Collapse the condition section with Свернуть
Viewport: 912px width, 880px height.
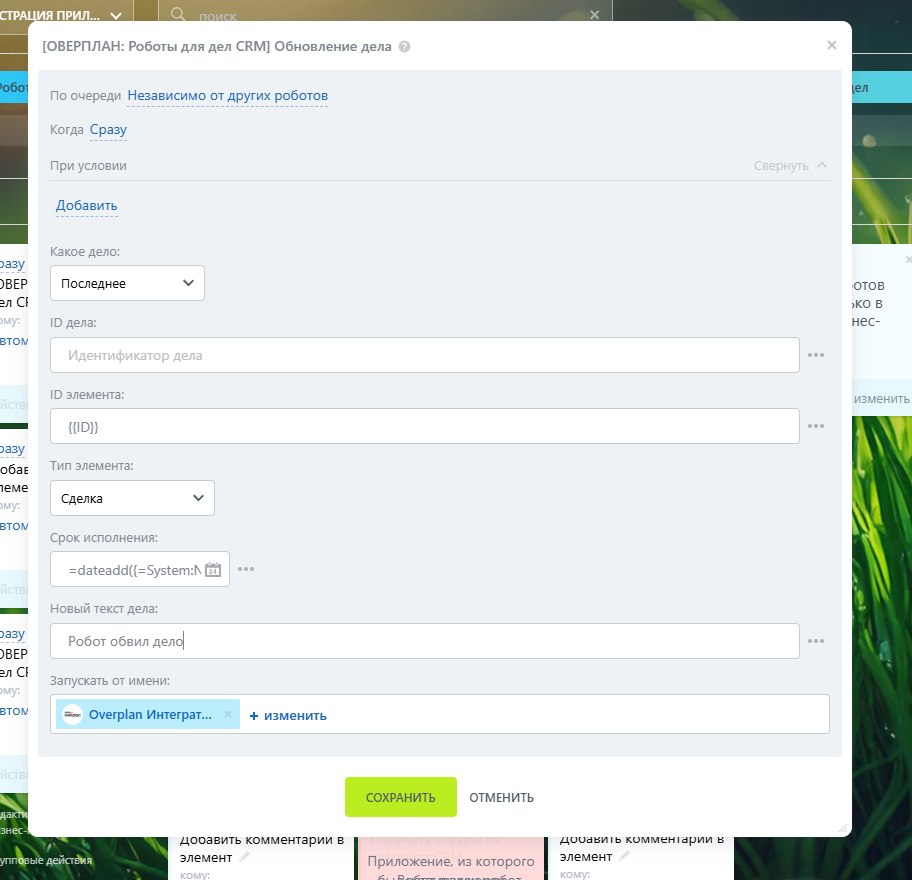click(790, 166)
